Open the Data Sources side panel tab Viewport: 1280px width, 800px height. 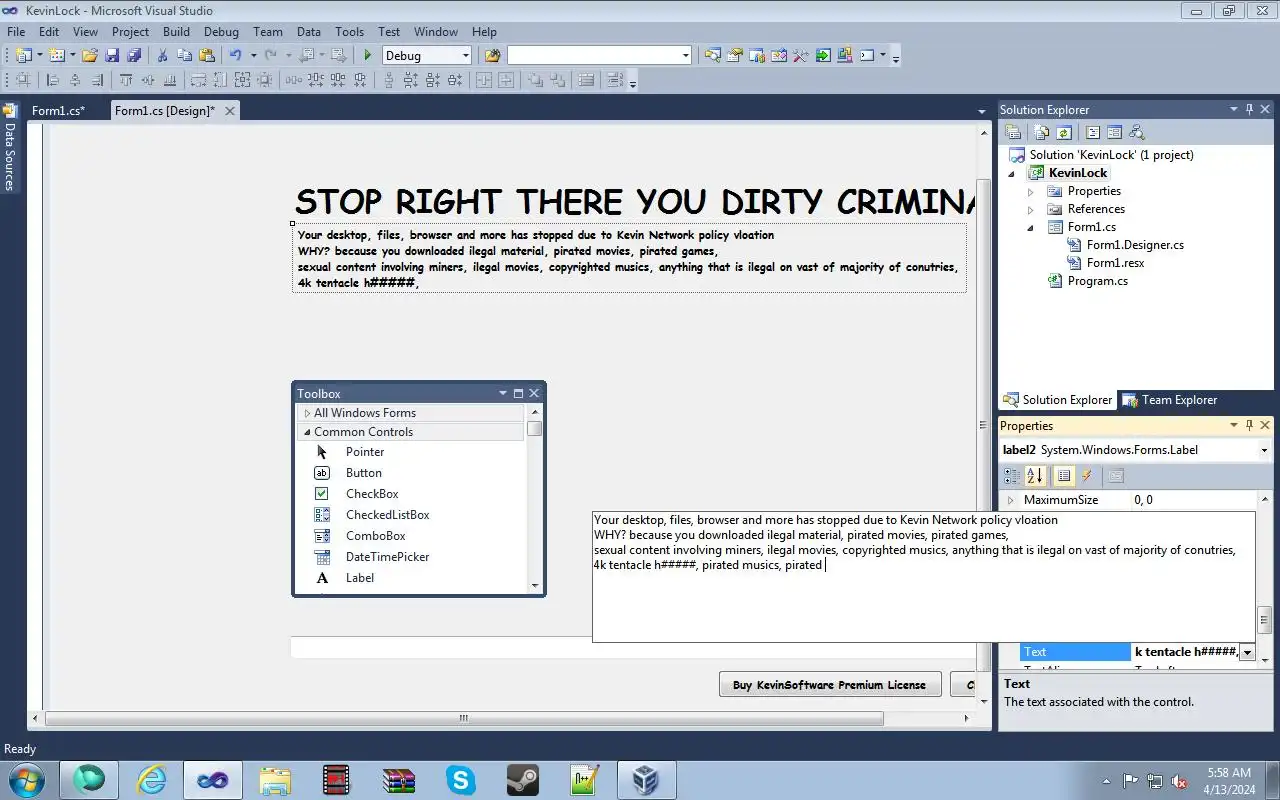[x=10, y=148]
